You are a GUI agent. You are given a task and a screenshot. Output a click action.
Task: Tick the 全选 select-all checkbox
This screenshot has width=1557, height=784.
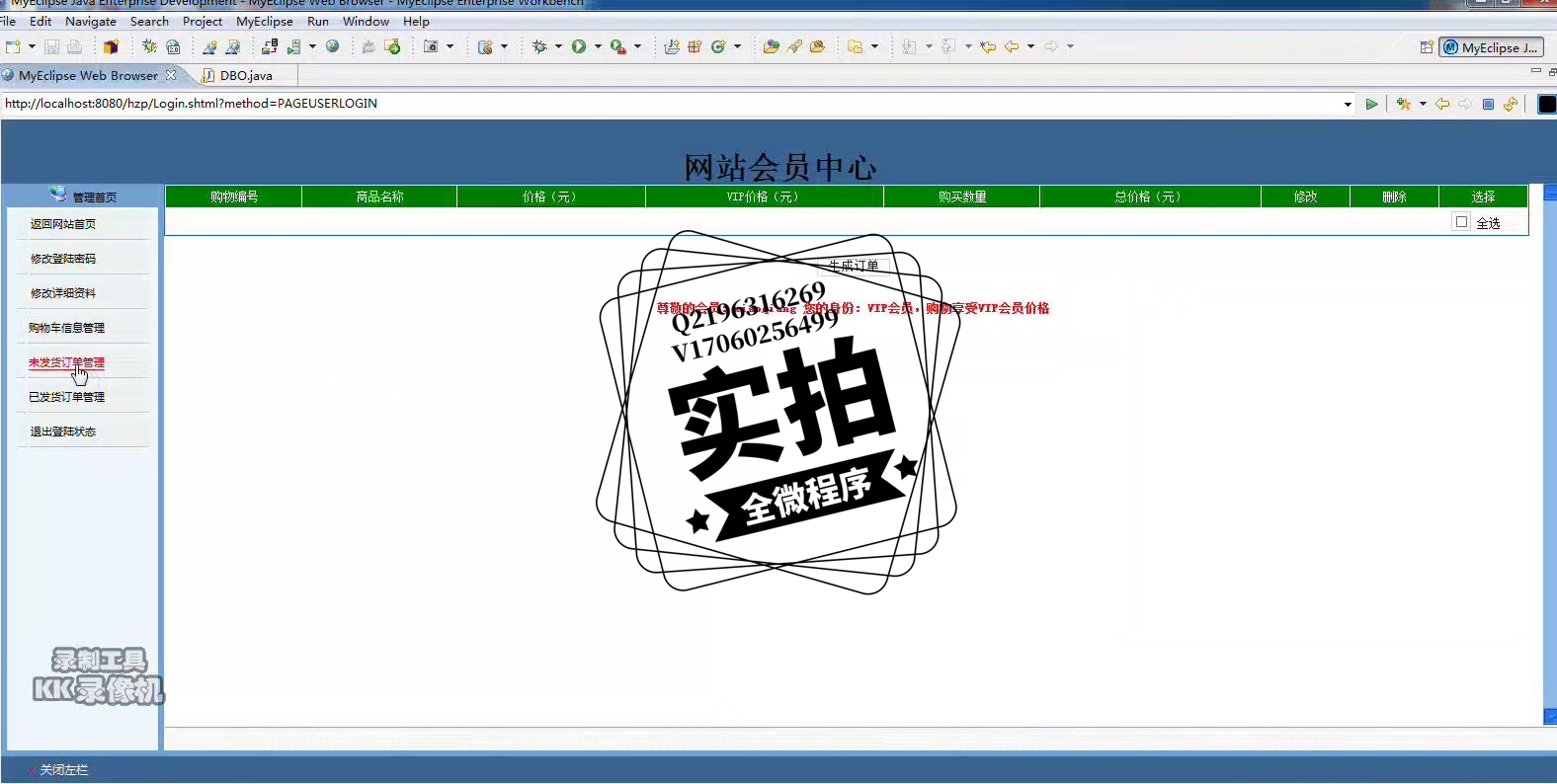[1461, 222]
